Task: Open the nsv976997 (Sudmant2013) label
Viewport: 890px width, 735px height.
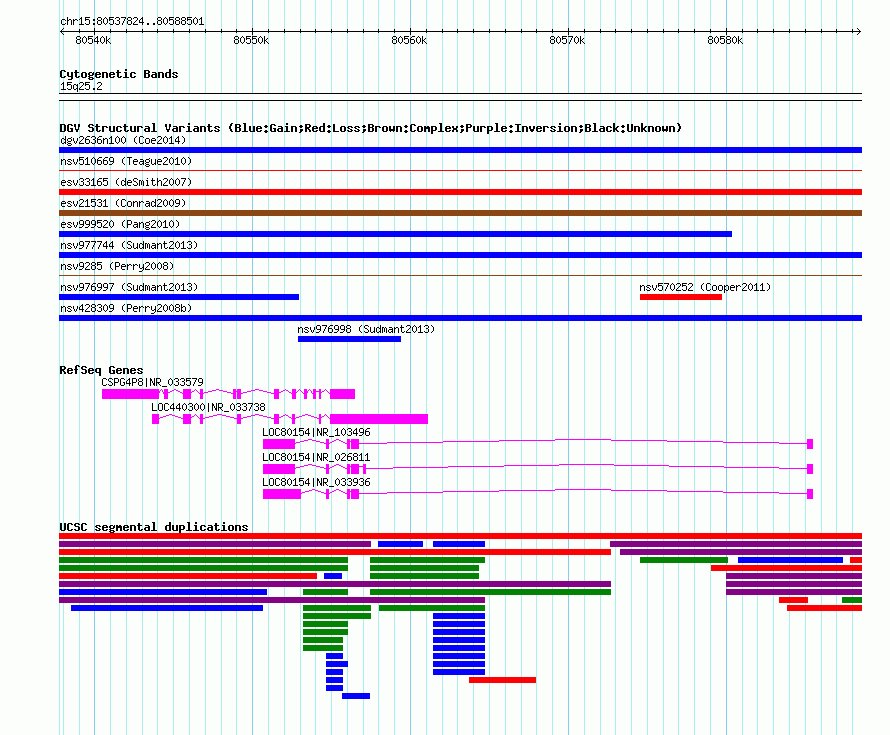Action: point(129,287)
